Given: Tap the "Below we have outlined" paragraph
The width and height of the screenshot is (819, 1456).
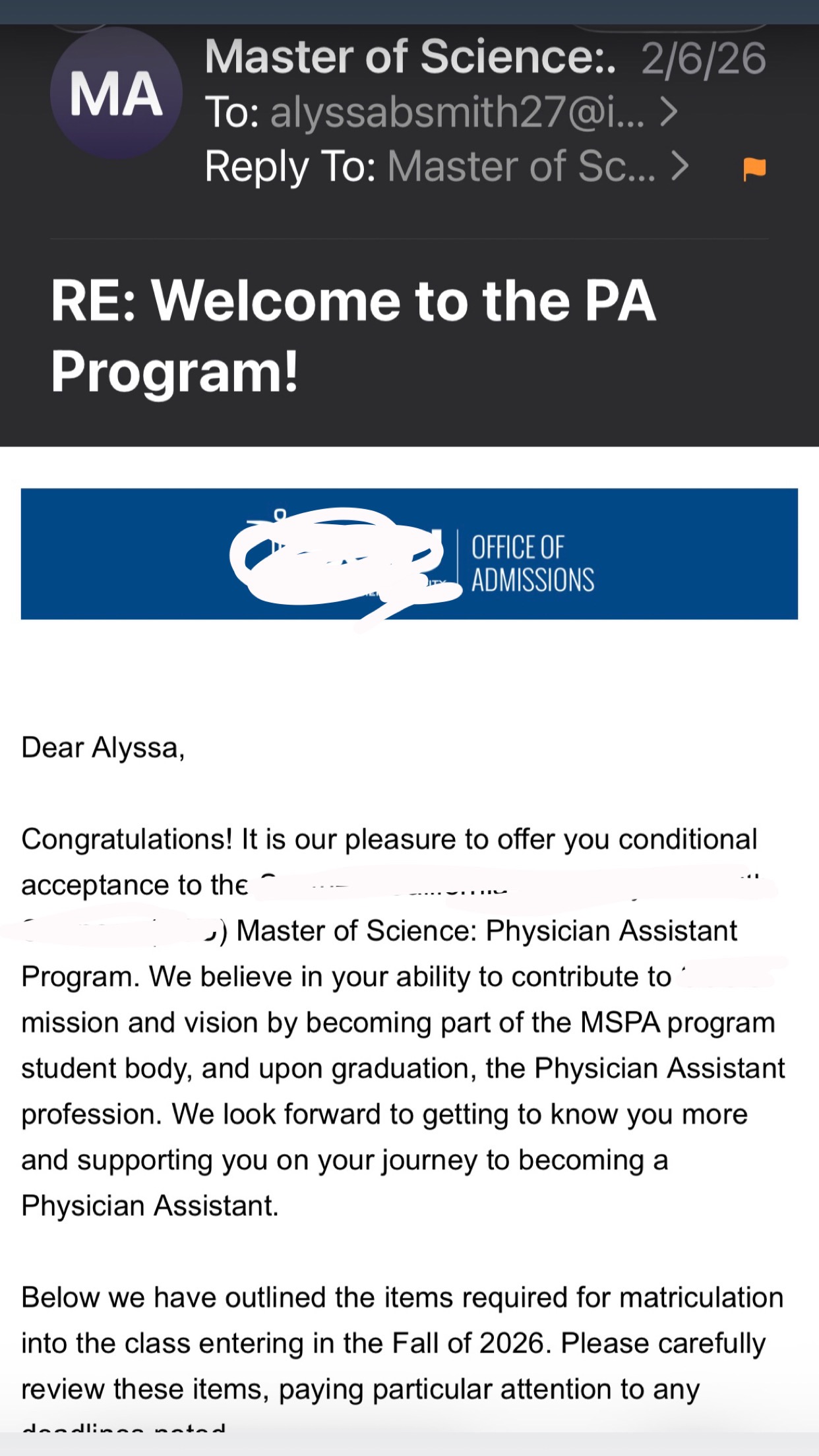Looking at the screenshot, I should coord(402,1298).
